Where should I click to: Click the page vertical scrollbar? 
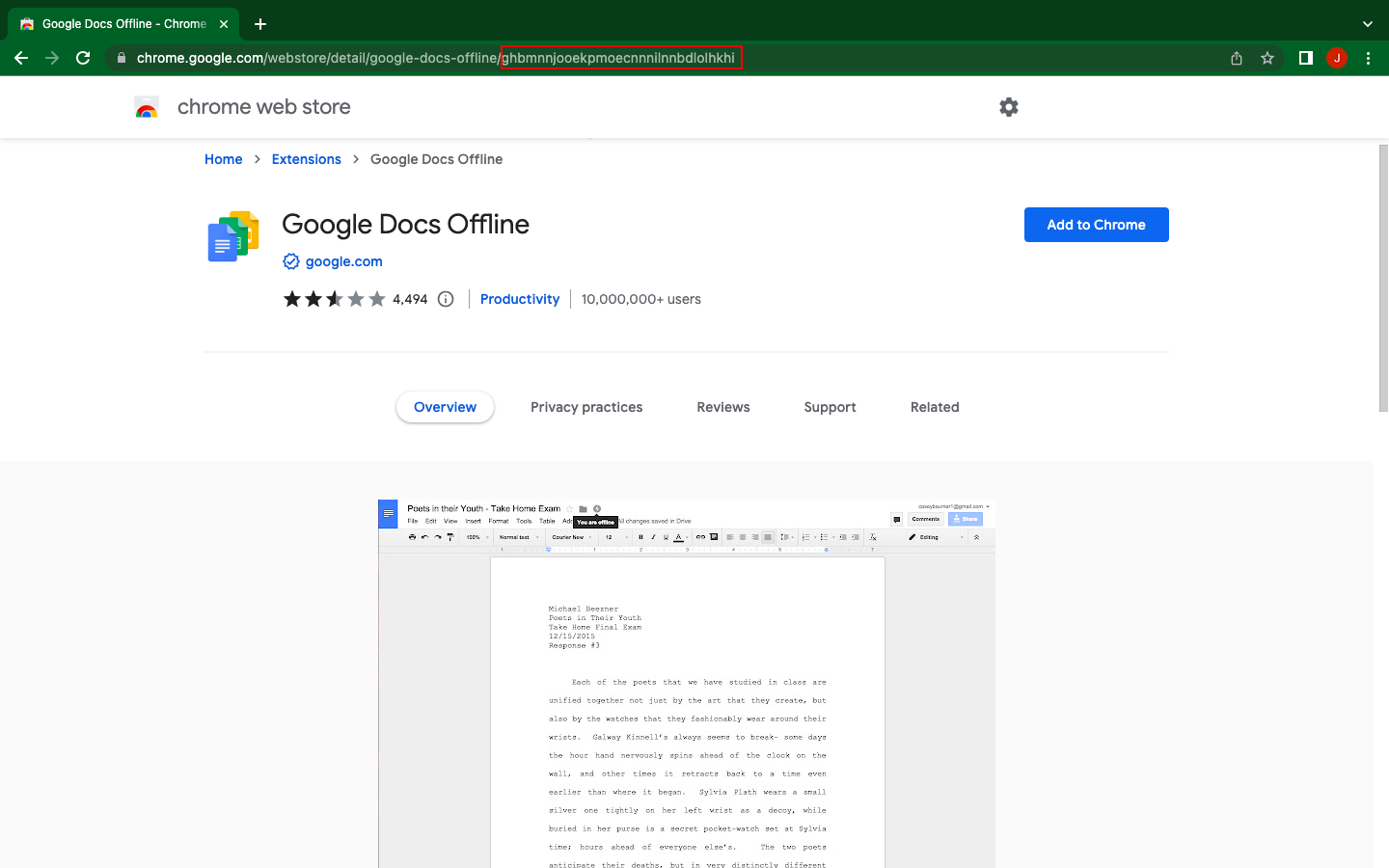[x=1383, y=279]
